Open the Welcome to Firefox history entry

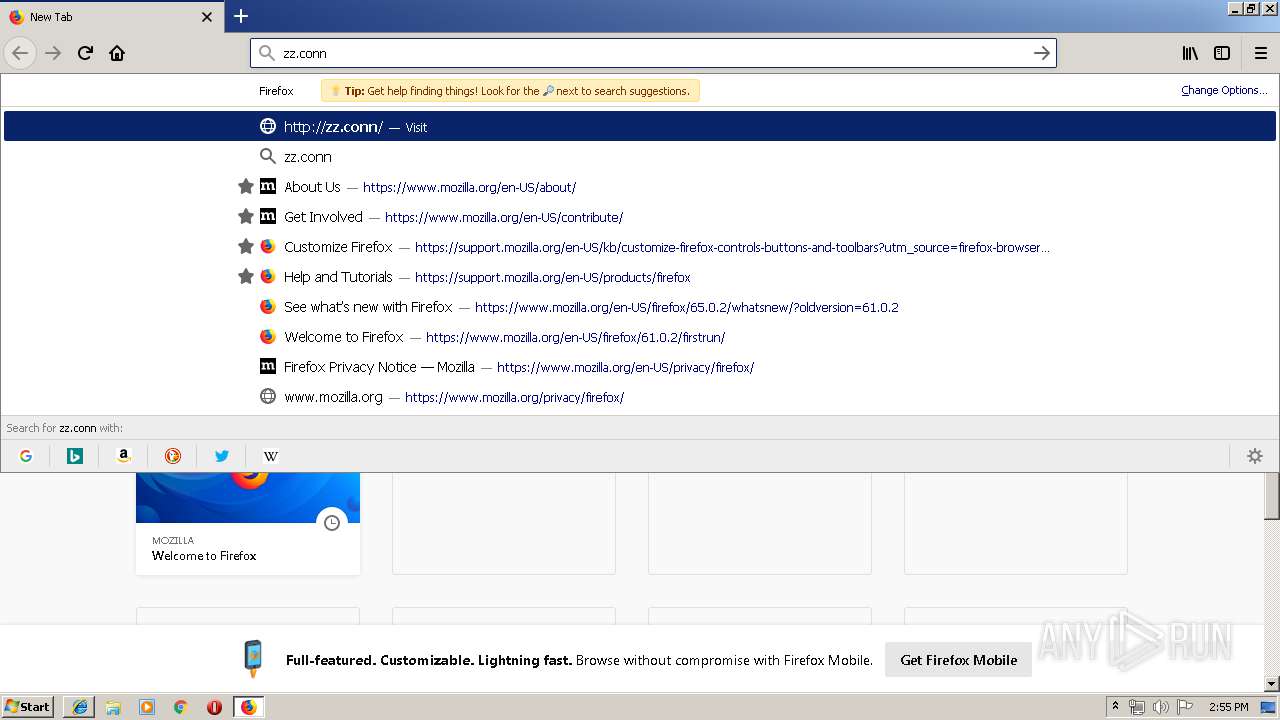click(x=640, y=337)
